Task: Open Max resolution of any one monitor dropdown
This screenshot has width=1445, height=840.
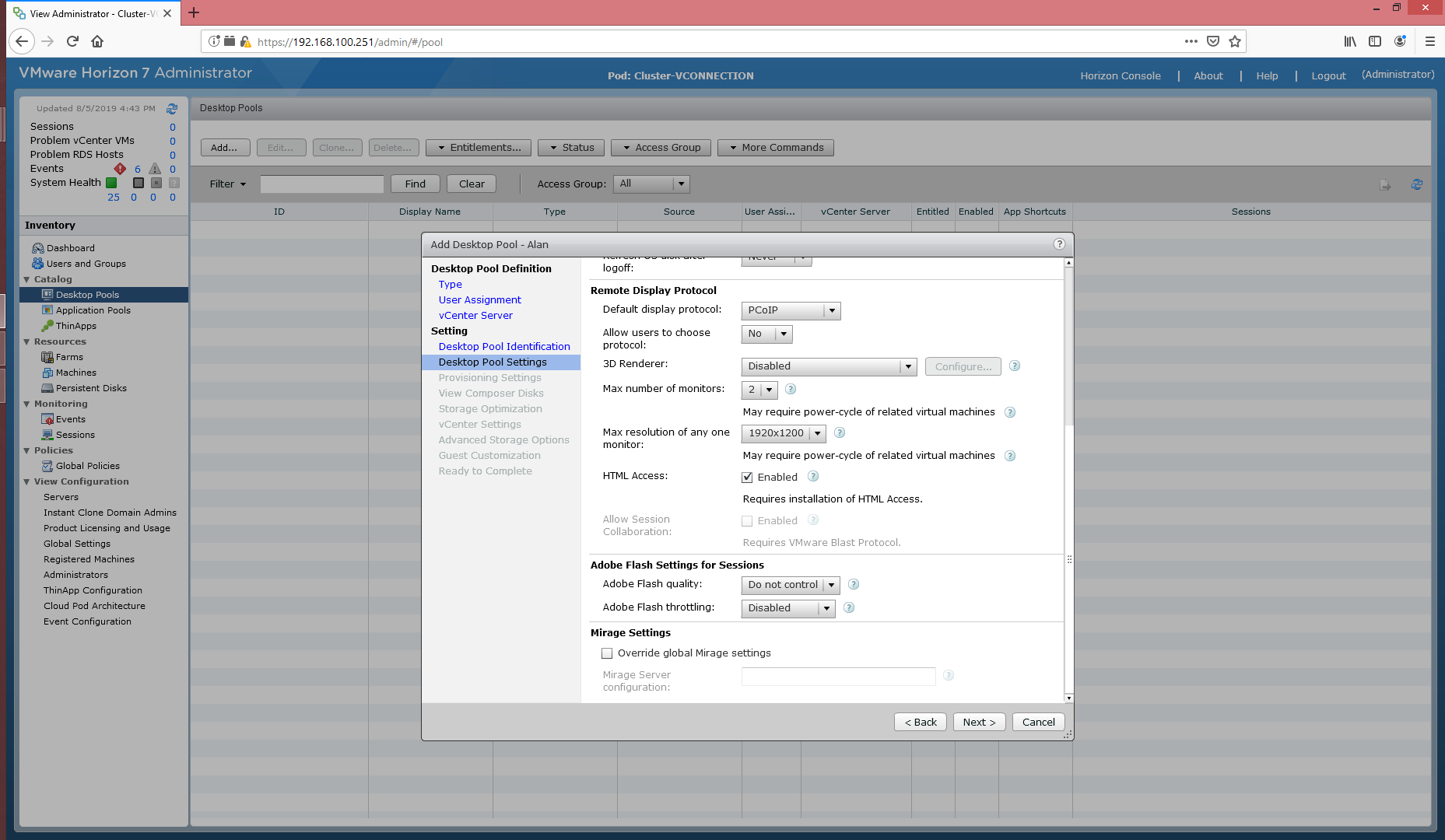Action: 784,434
